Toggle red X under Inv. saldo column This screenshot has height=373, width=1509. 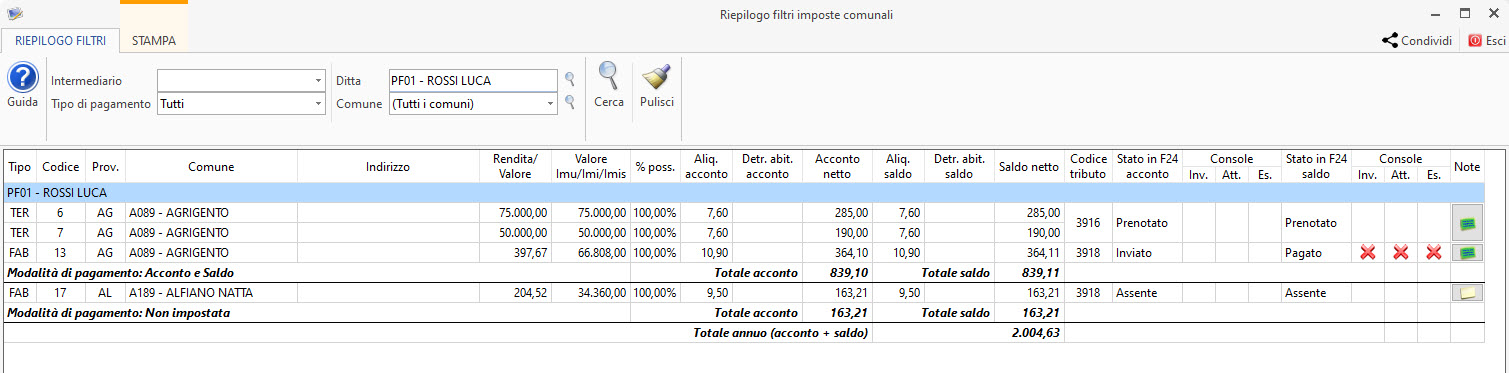[x=1367, y=253]
